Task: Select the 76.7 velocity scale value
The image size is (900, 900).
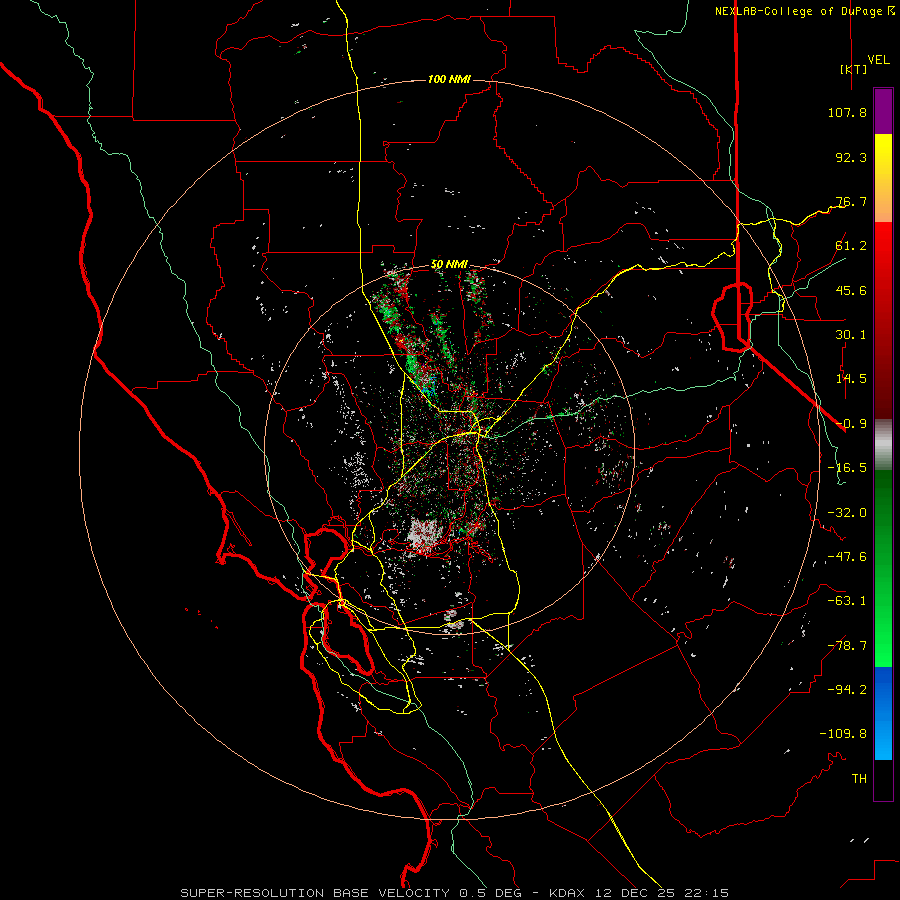Action: click(851, 201)
